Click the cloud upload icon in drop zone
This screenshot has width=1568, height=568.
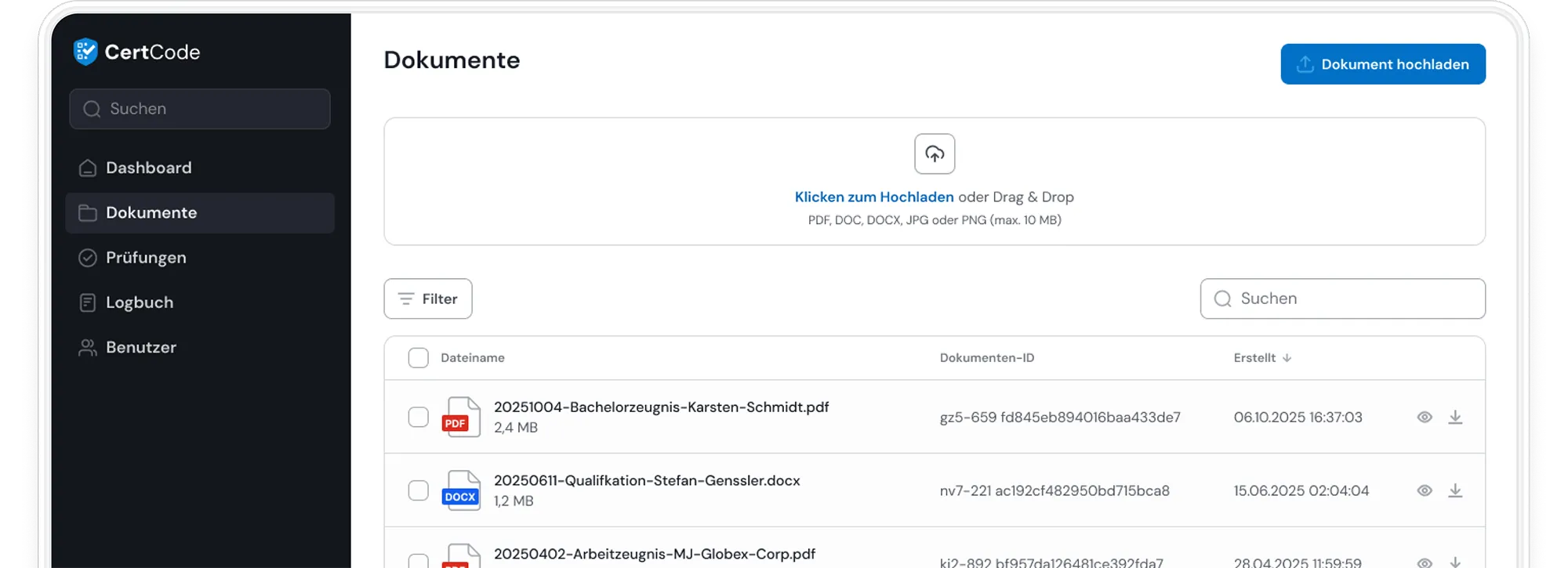click(934, 154)
